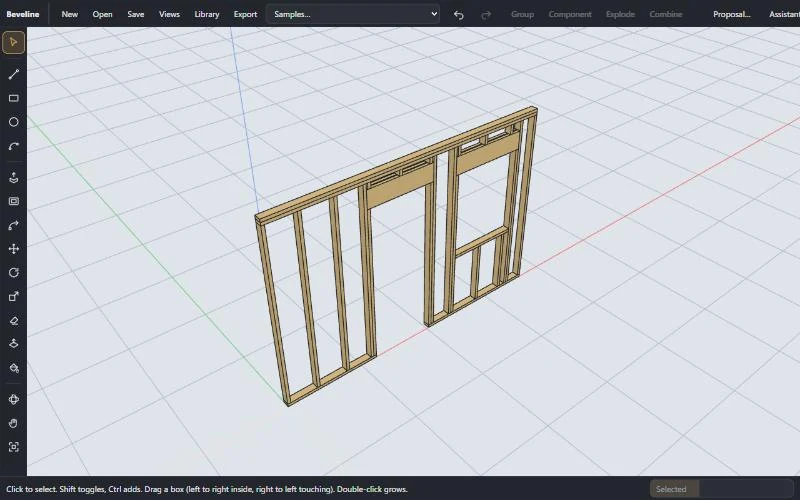Select the Offset tool
The image size is (800, 500).
(13, 201)
